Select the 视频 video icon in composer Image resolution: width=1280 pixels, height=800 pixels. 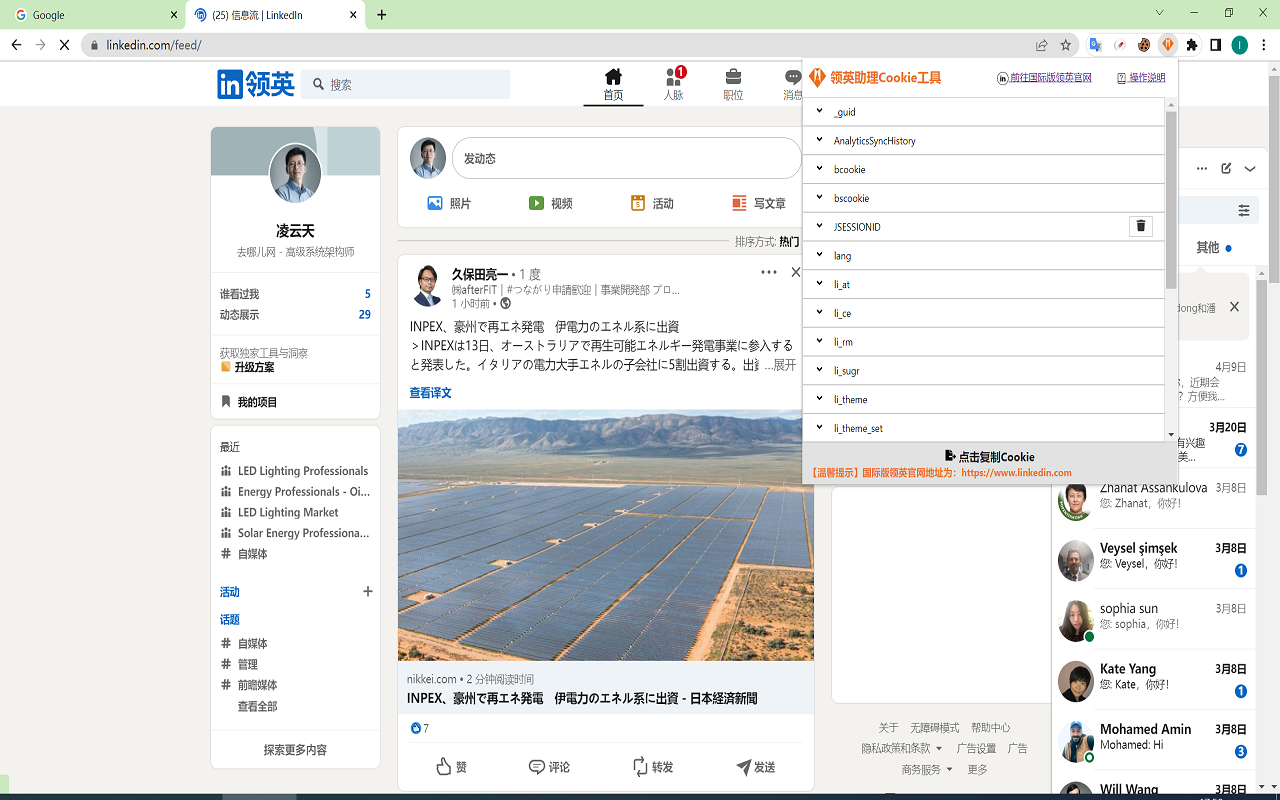pos(537,202)
